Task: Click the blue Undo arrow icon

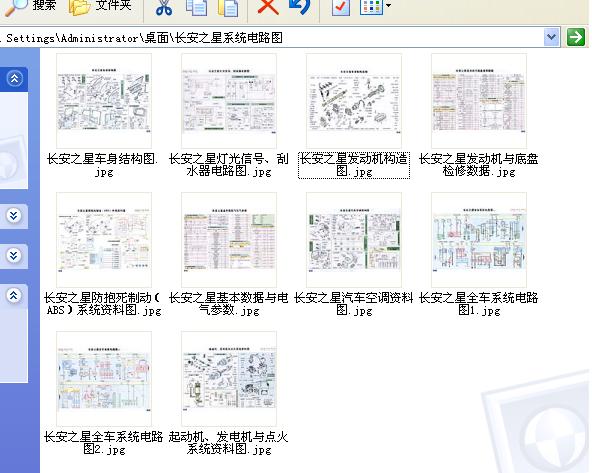Action: pyautogui.click(x=300, y=7)
